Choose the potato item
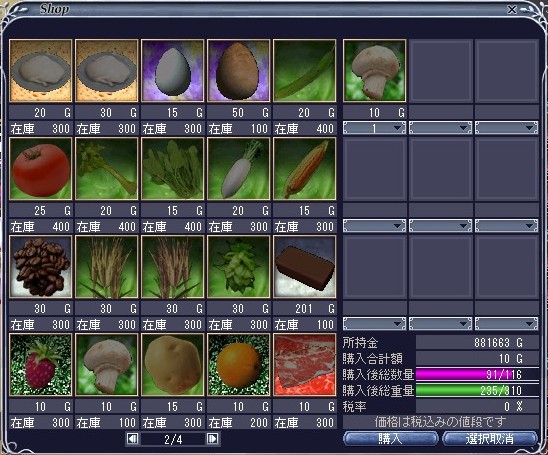The width and height of the screenshot is (548, 455). coord(173,364)
